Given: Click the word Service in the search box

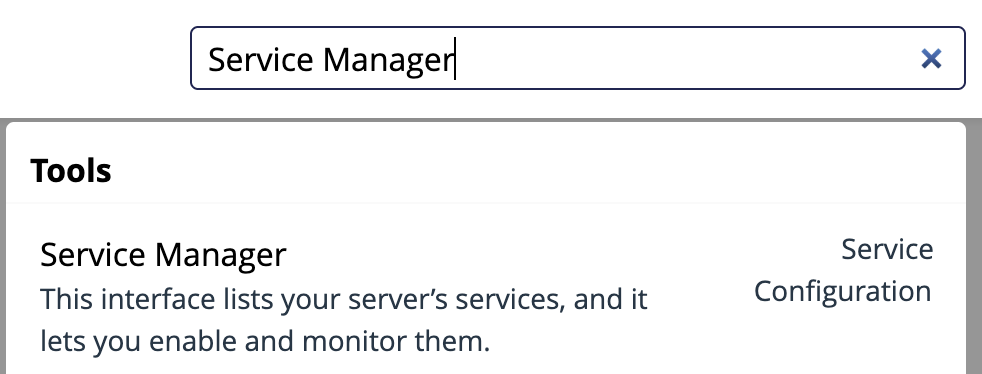Looking at the screenshot, I should click(261, 60).
